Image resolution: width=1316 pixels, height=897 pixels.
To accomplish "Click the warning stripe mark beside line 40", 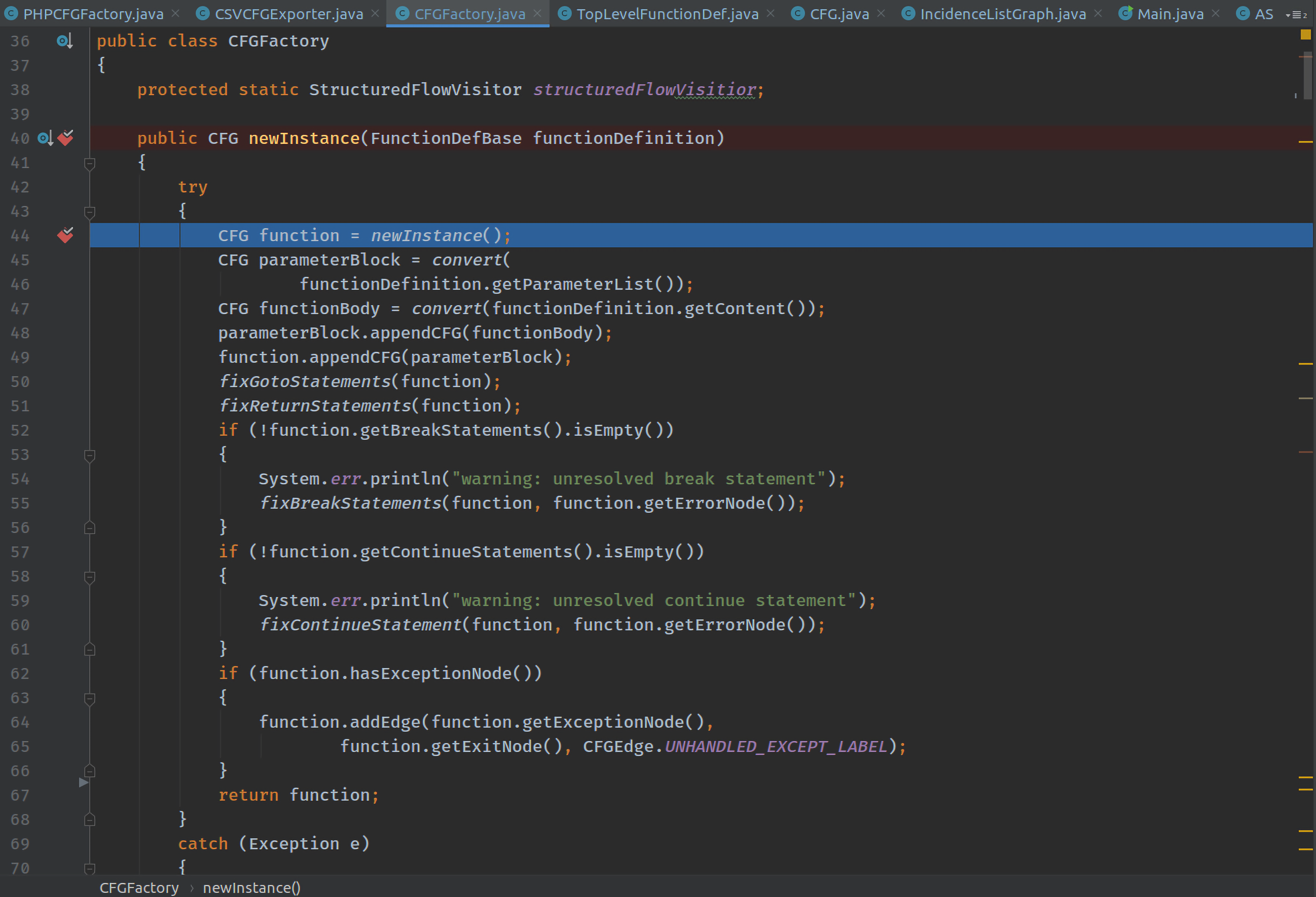I will [x=1305, y=141].
